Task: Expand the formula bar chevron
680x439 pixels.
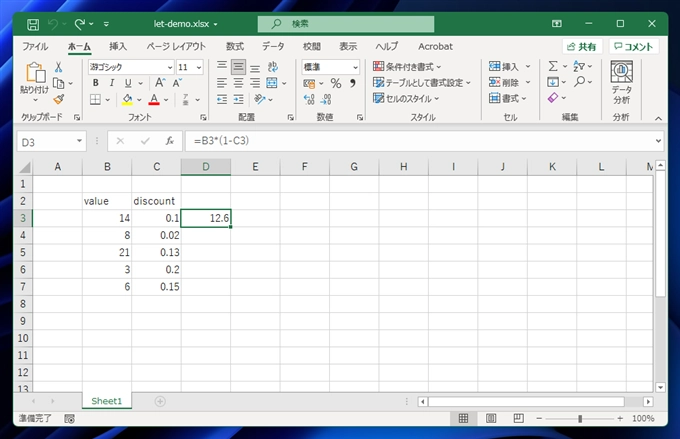Action: pos(658,141)
